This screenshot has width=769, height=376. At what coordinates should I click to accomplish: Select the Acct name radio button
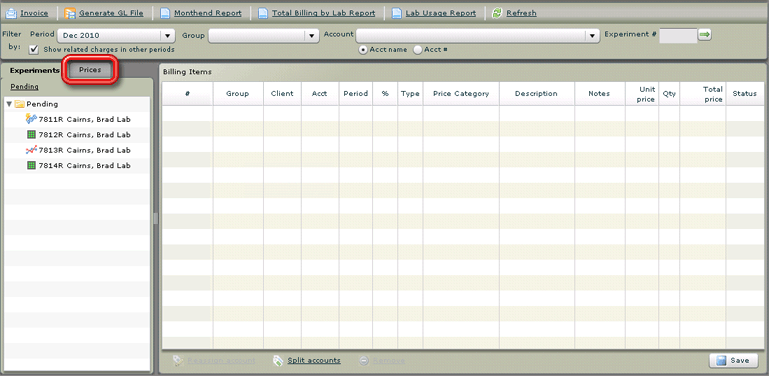click(x=363, y=50)
